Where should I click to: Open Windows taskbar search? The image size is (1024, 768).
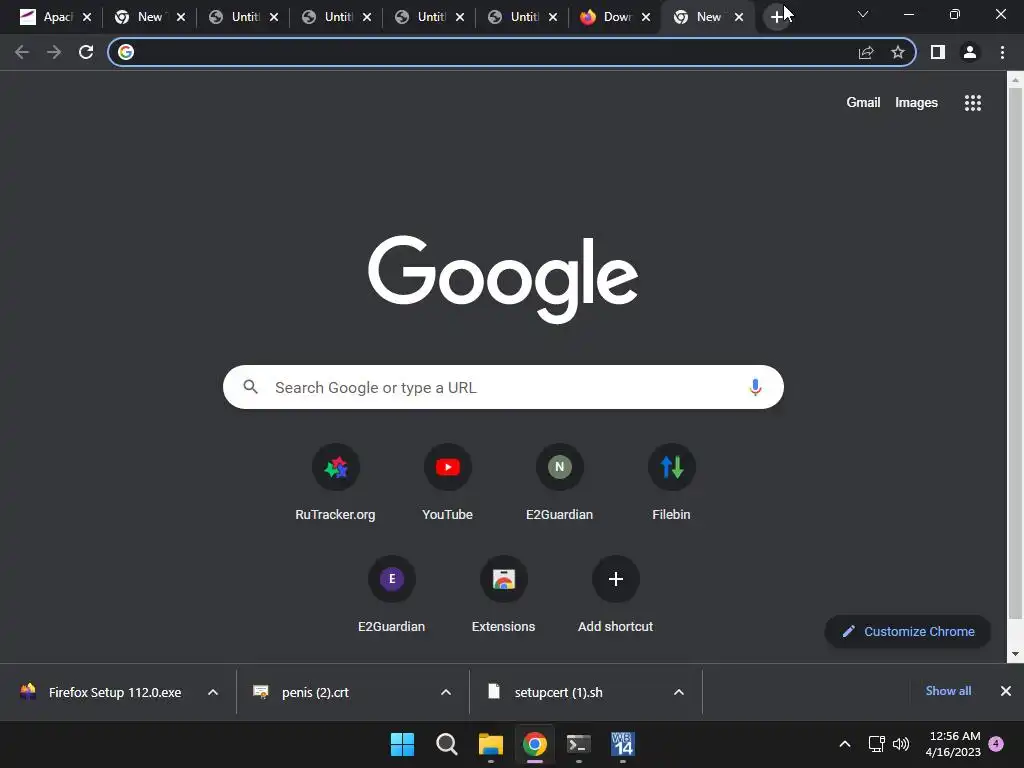447,744
